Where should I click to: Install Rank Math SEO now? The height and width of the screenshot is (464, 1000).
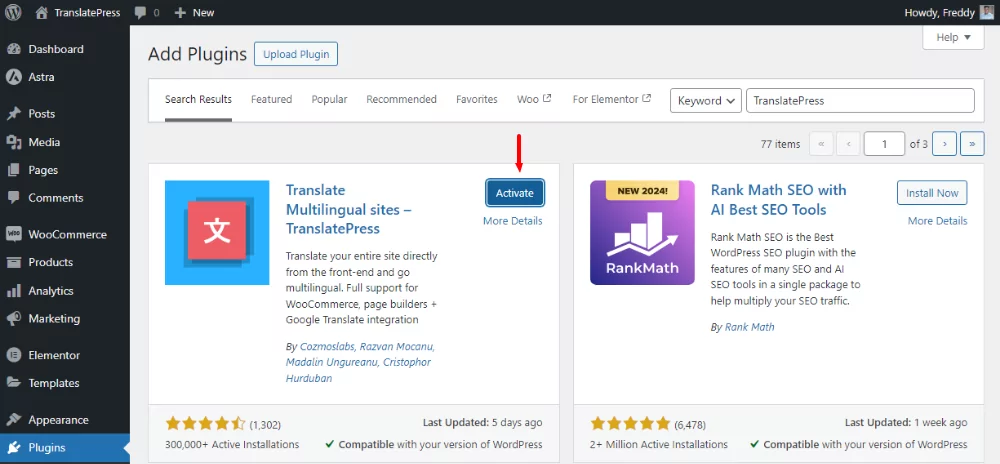[x=932, y=192]
